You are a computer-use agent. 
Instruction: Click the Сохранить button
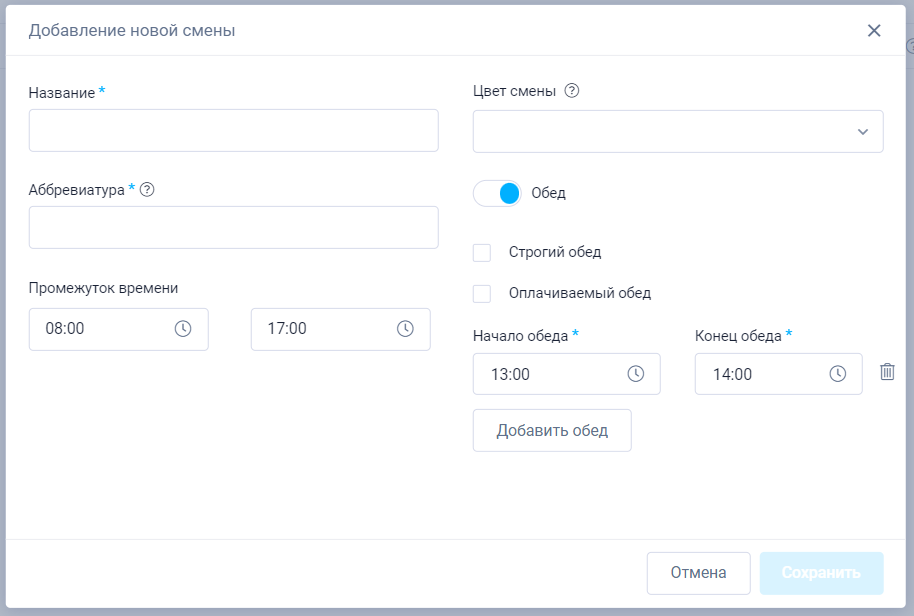(821, 573)
